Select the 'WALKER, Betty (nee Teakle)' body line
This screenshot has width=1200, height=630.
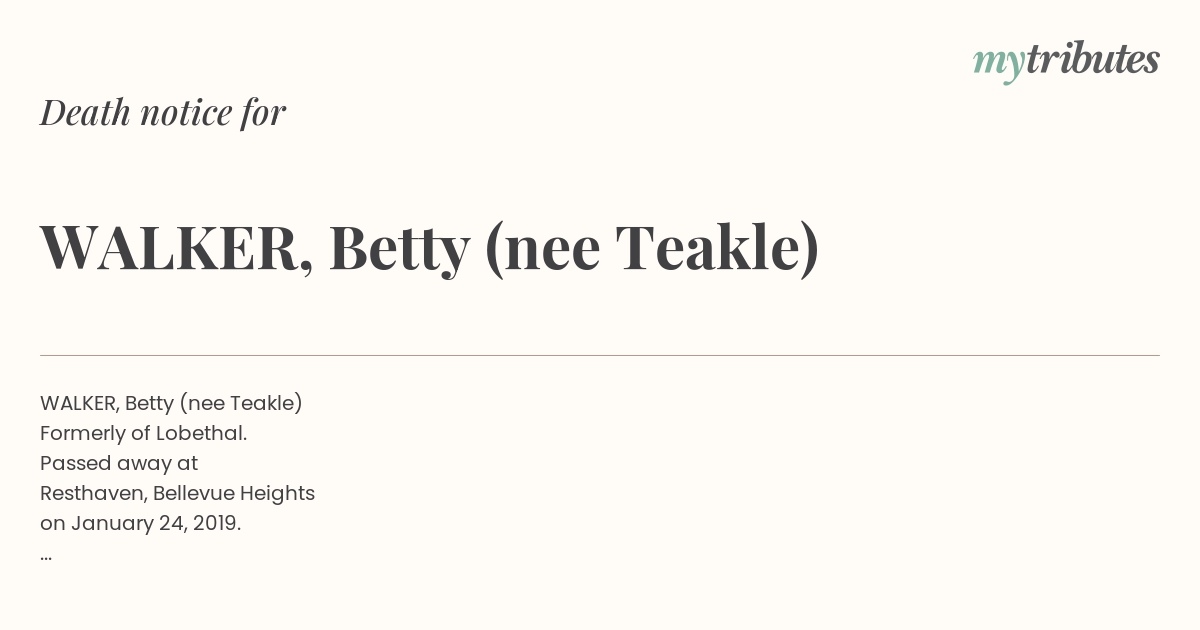tap(171, 403)
